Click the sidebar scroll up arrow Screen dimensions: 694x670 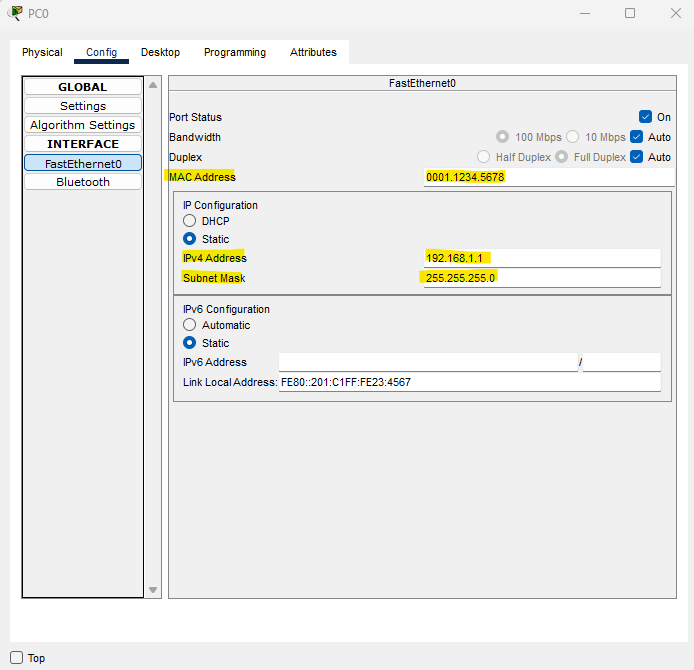click(153, 85)
